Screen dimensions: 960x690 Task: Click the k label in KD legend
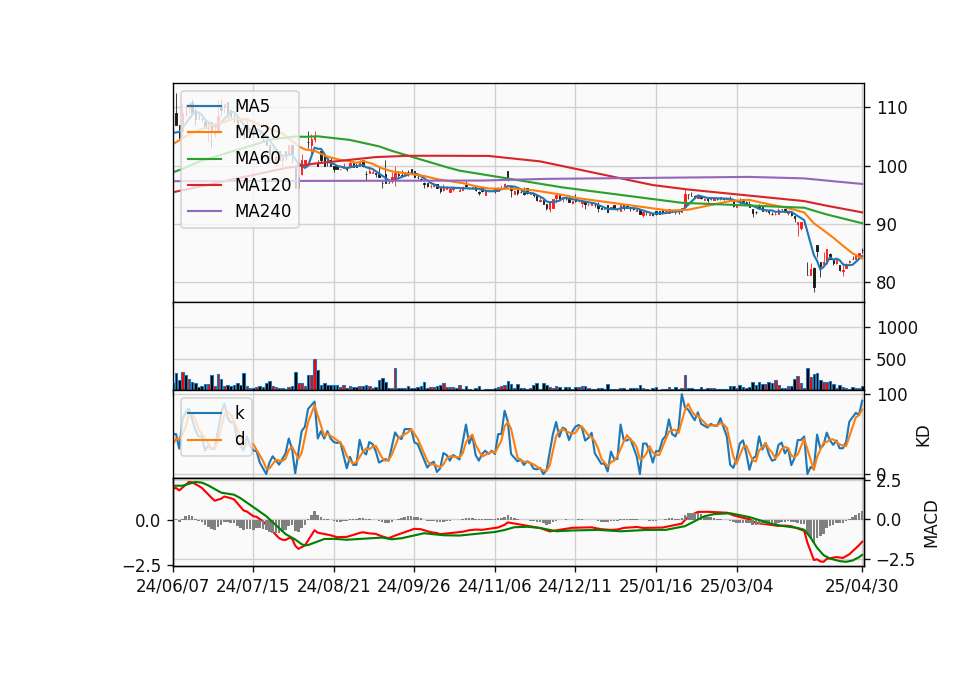pos(239,413)
